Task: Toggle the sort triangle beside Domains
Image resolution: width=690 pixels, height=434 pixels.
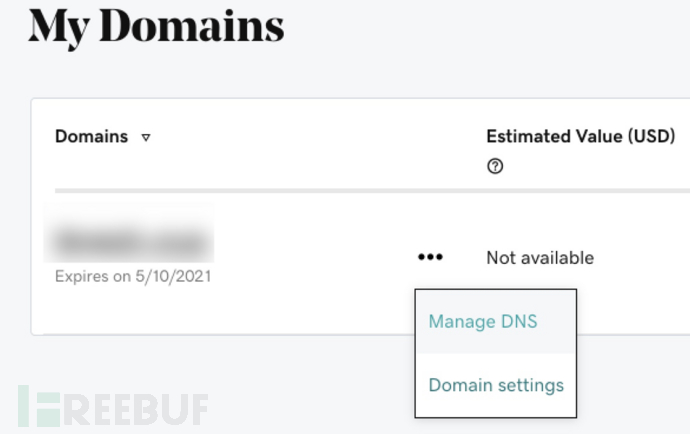Action: click(146, 138)
